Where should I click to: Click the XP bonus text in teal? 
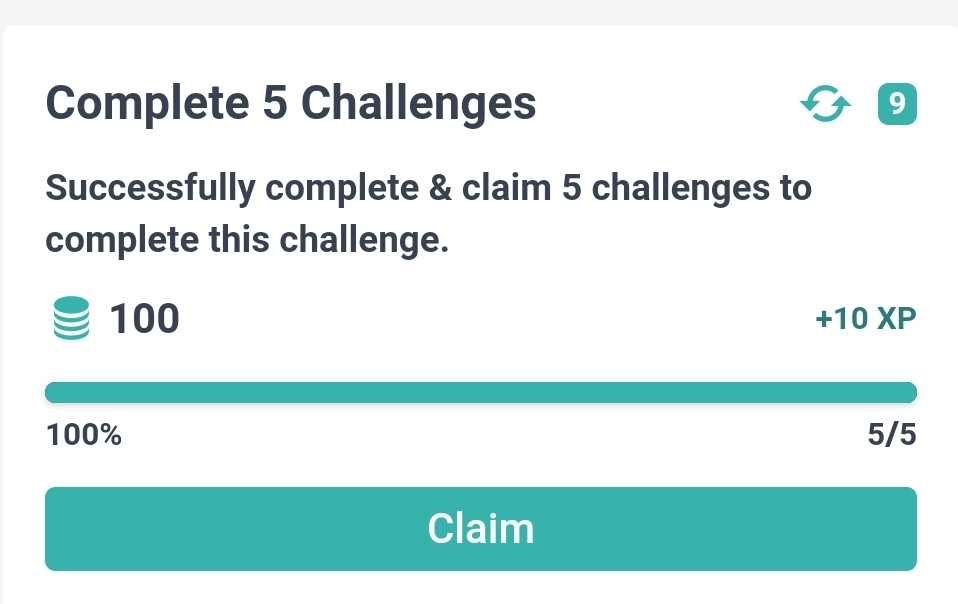(866, 318)
